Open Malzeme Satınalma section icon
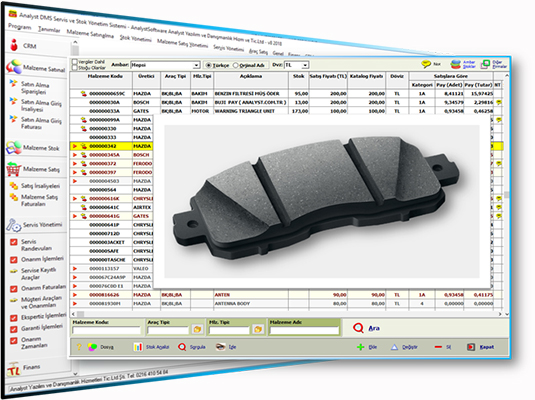 pyautogui.click(x=14, y=67)
